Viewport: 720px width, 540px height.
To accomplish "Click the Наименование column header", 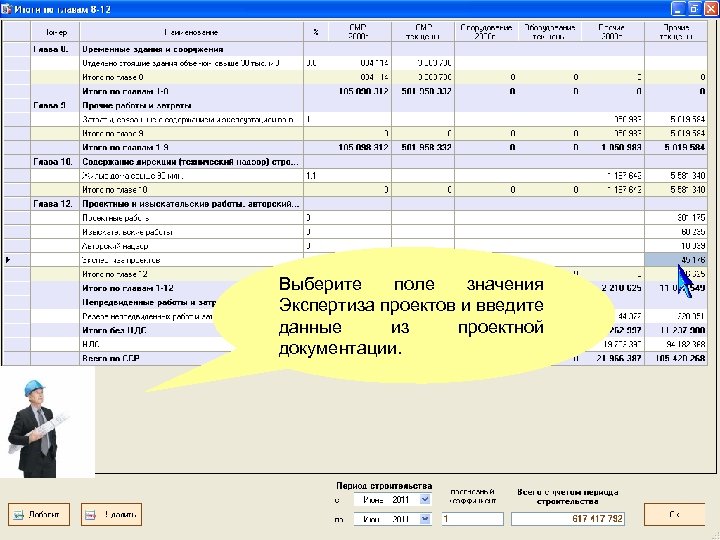I will pyautogui.click(x=191, y=32).
